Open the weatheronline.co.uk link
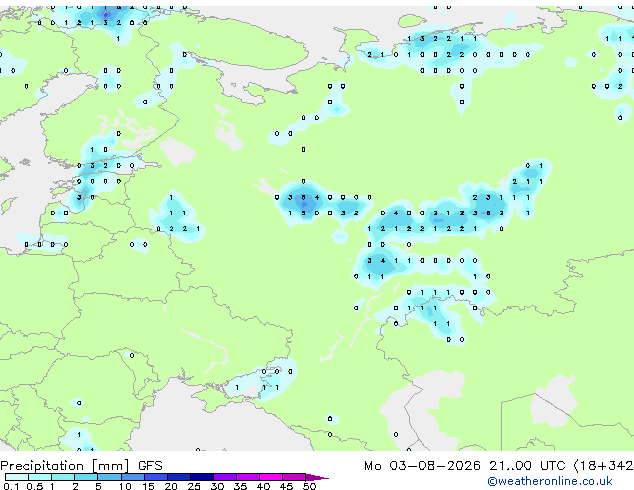 [x=550, y=481]
